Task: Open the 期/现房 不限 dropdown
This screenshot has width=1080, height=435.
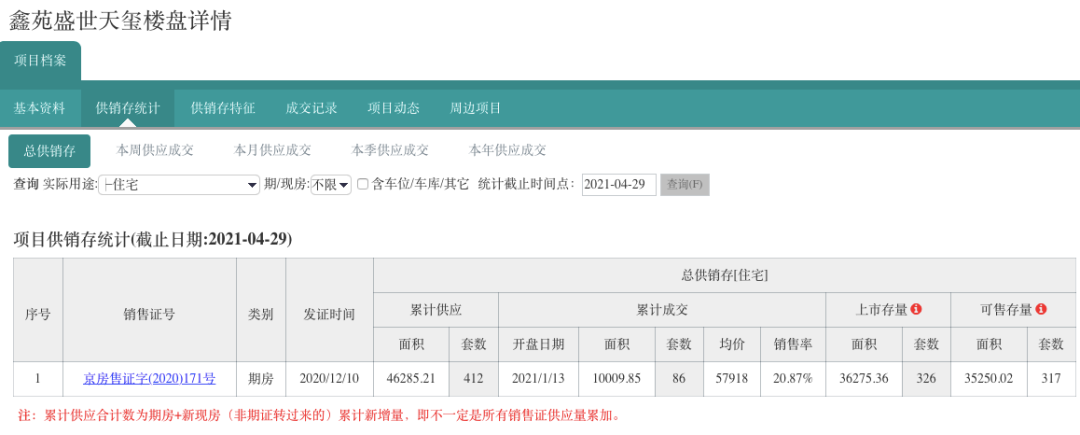Action: 331,184
